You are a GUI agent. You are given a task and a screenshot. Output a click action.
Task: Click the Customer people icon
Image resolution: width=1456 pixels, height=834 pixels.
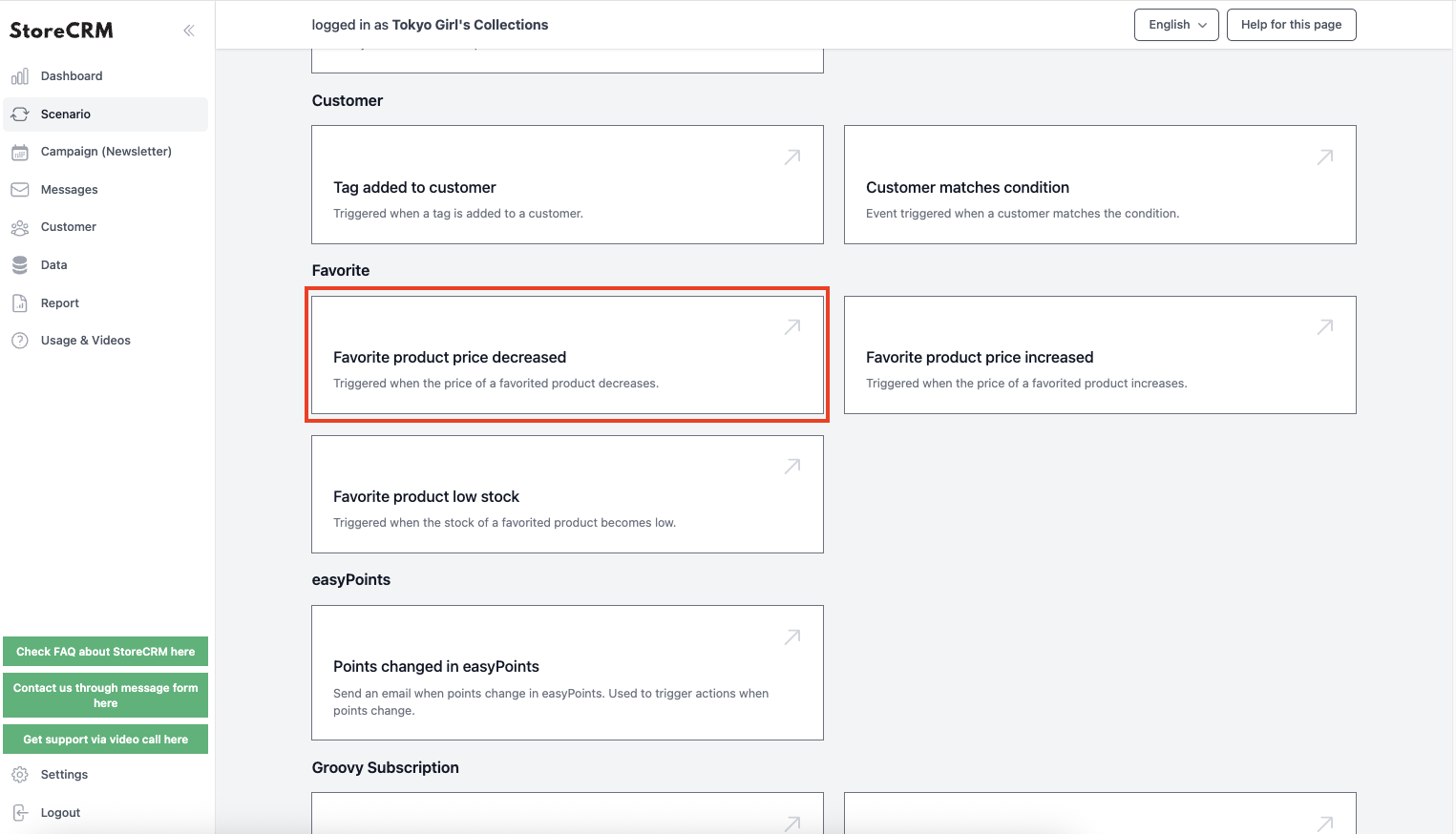[20, 227]
